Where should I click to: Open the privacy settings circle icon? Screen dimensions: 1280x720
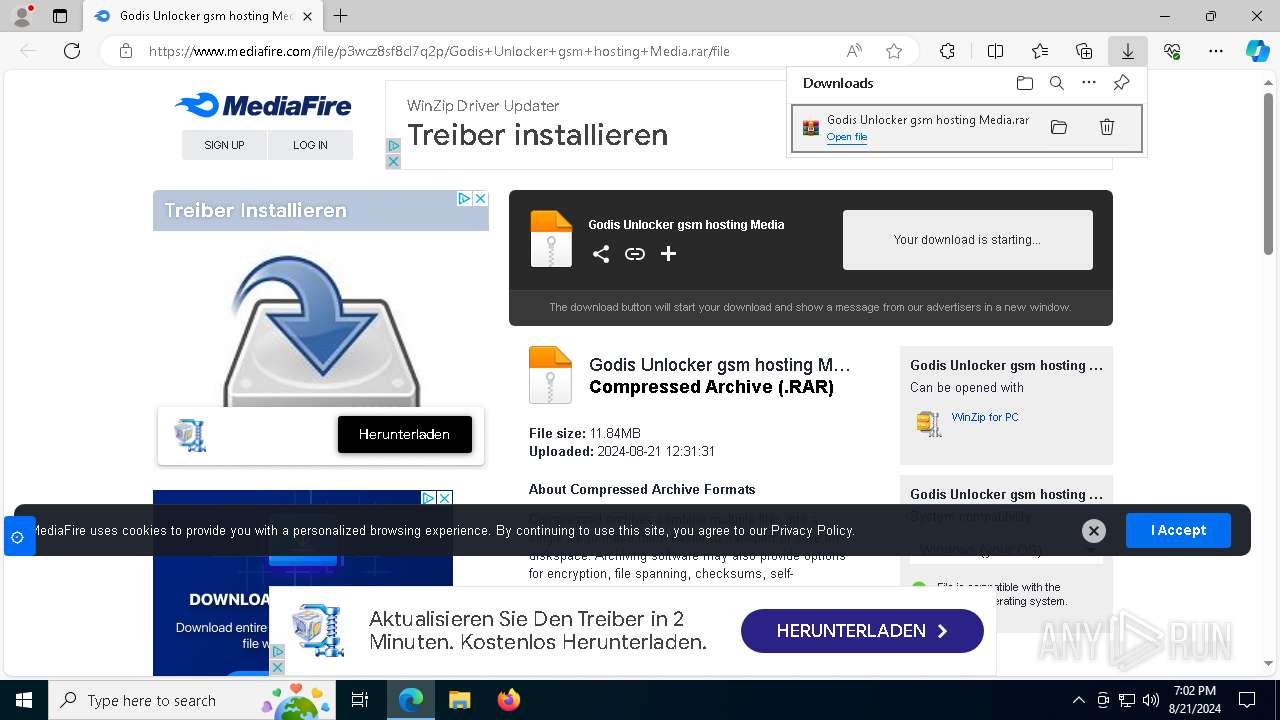[x=17, y=537]
